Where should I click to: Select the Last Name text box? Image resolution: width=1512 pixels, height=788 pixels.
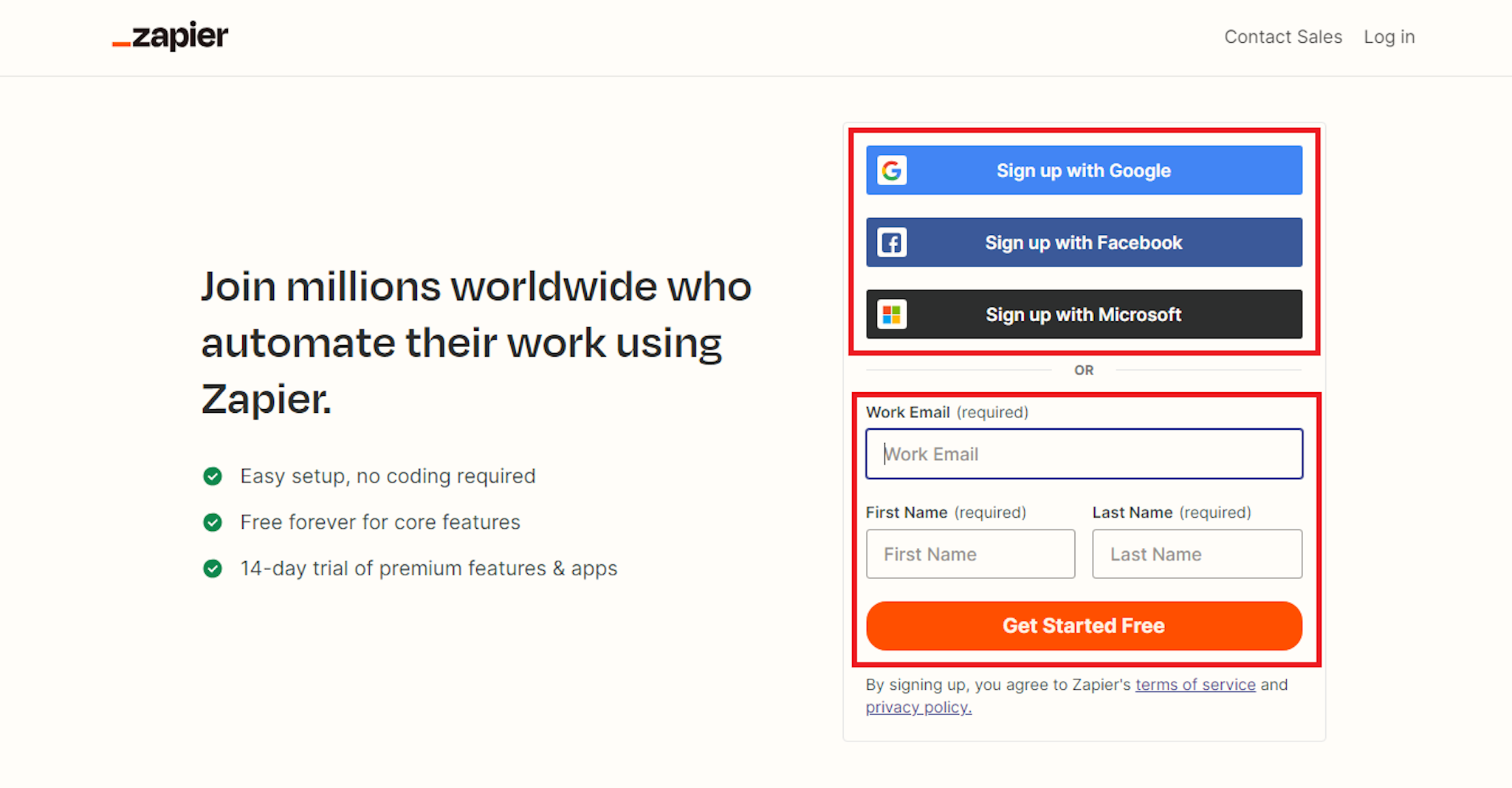1197,554
